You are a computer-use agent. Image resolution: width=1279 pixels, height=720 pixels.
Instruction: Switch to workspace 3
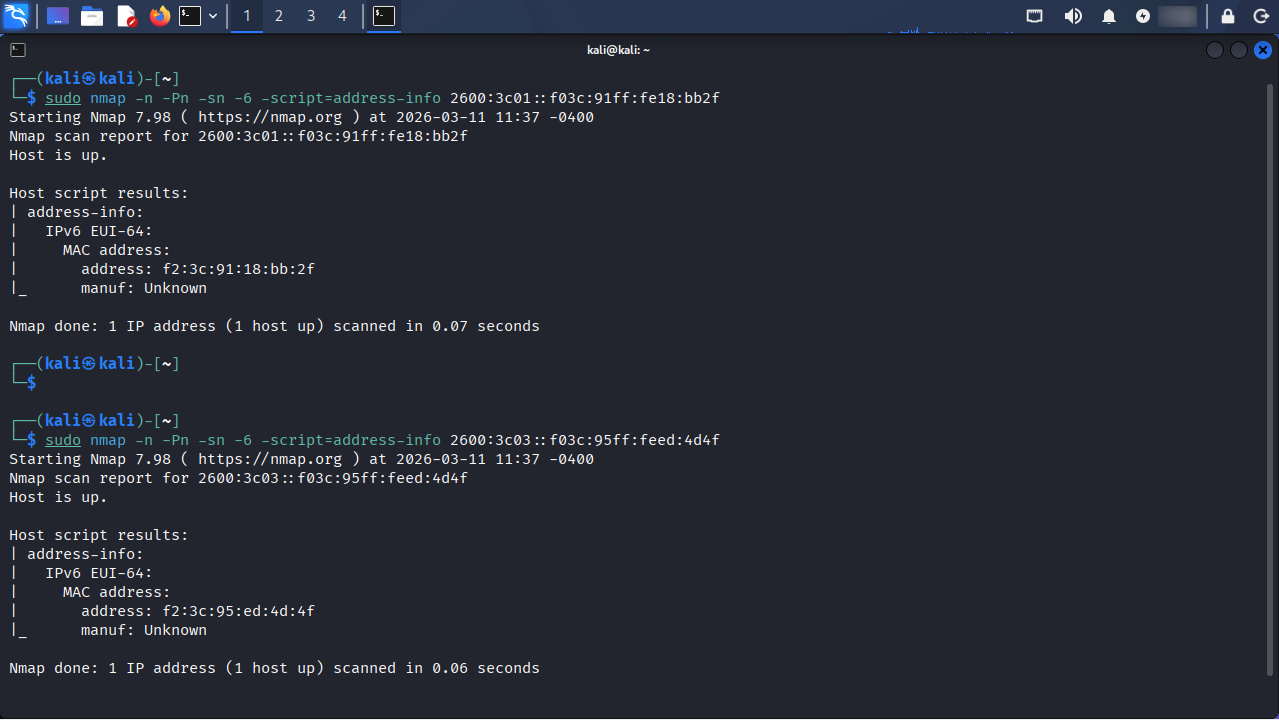311,16
